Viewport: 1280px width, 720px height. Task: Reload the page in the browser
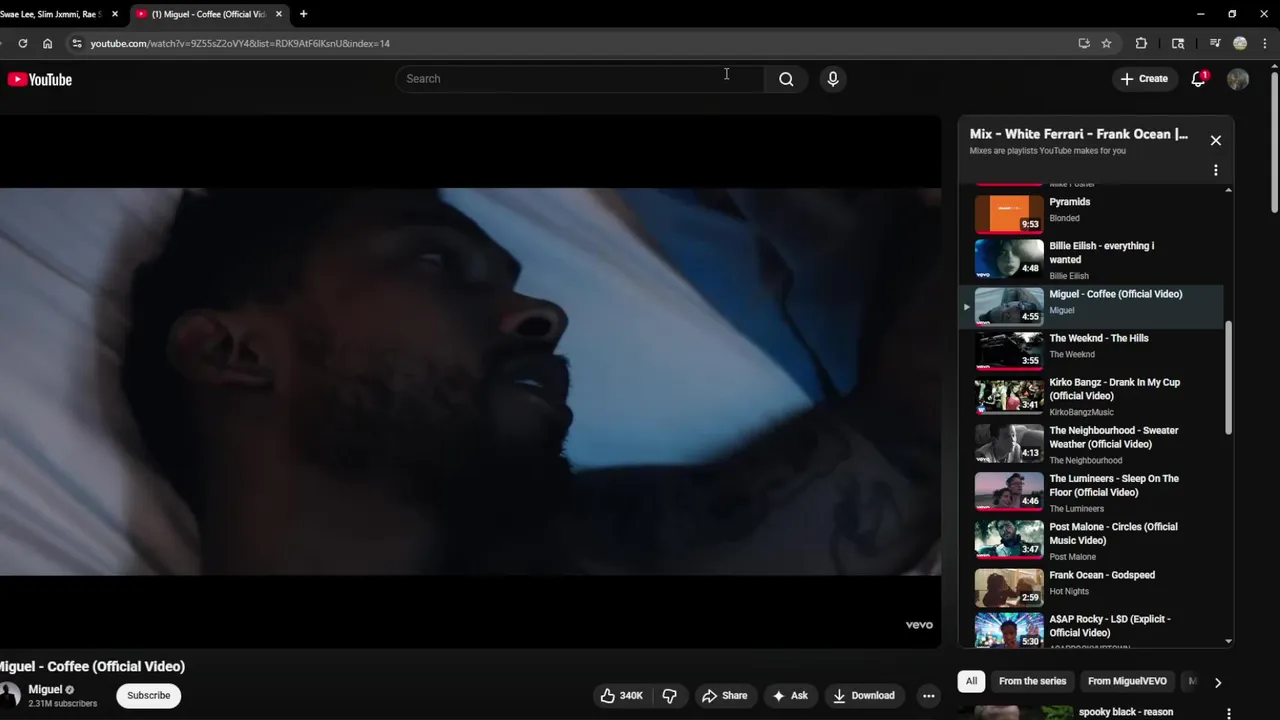[x=22, y=43]
